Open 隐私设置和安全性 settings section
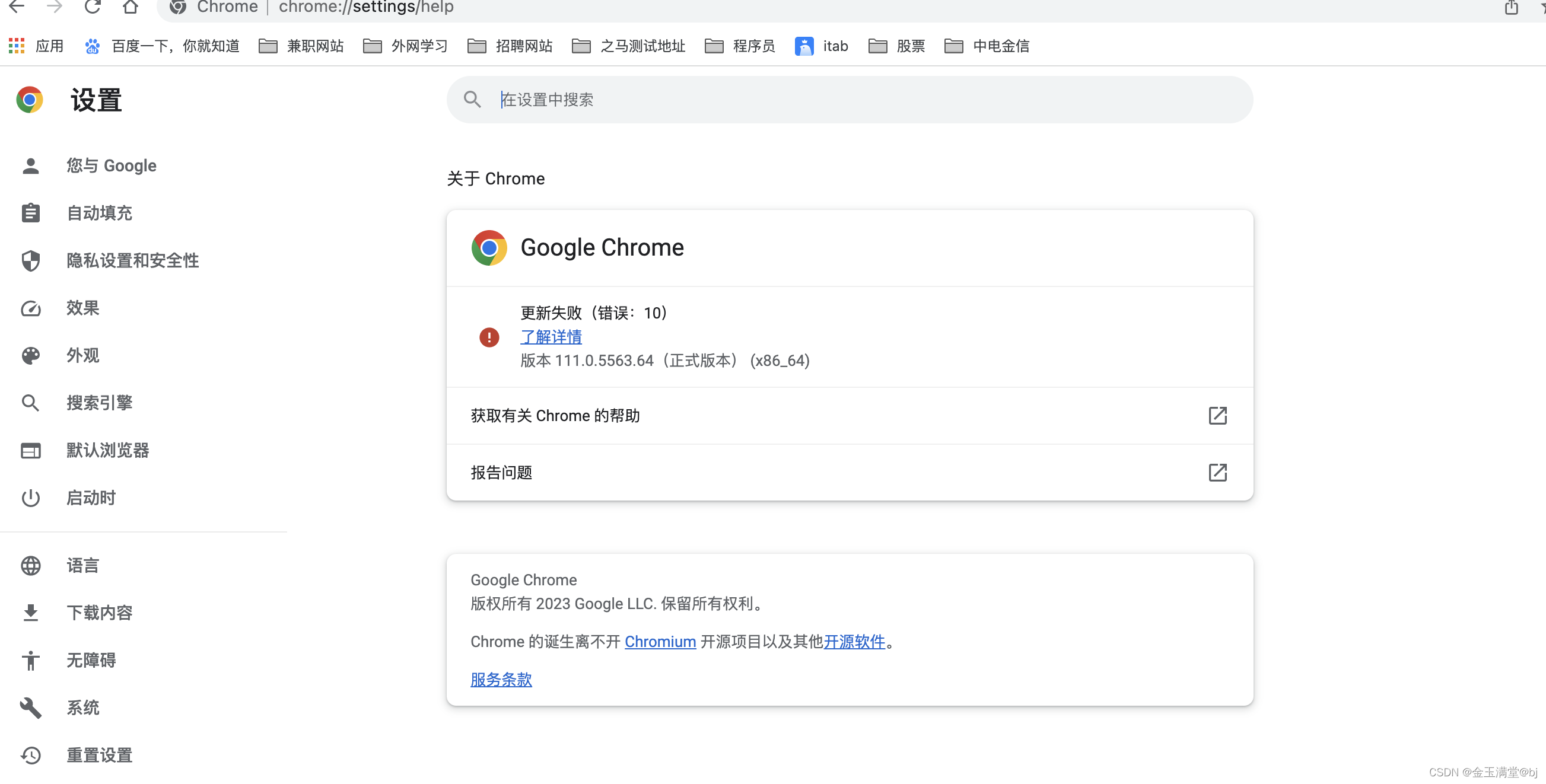 [133, 260]
